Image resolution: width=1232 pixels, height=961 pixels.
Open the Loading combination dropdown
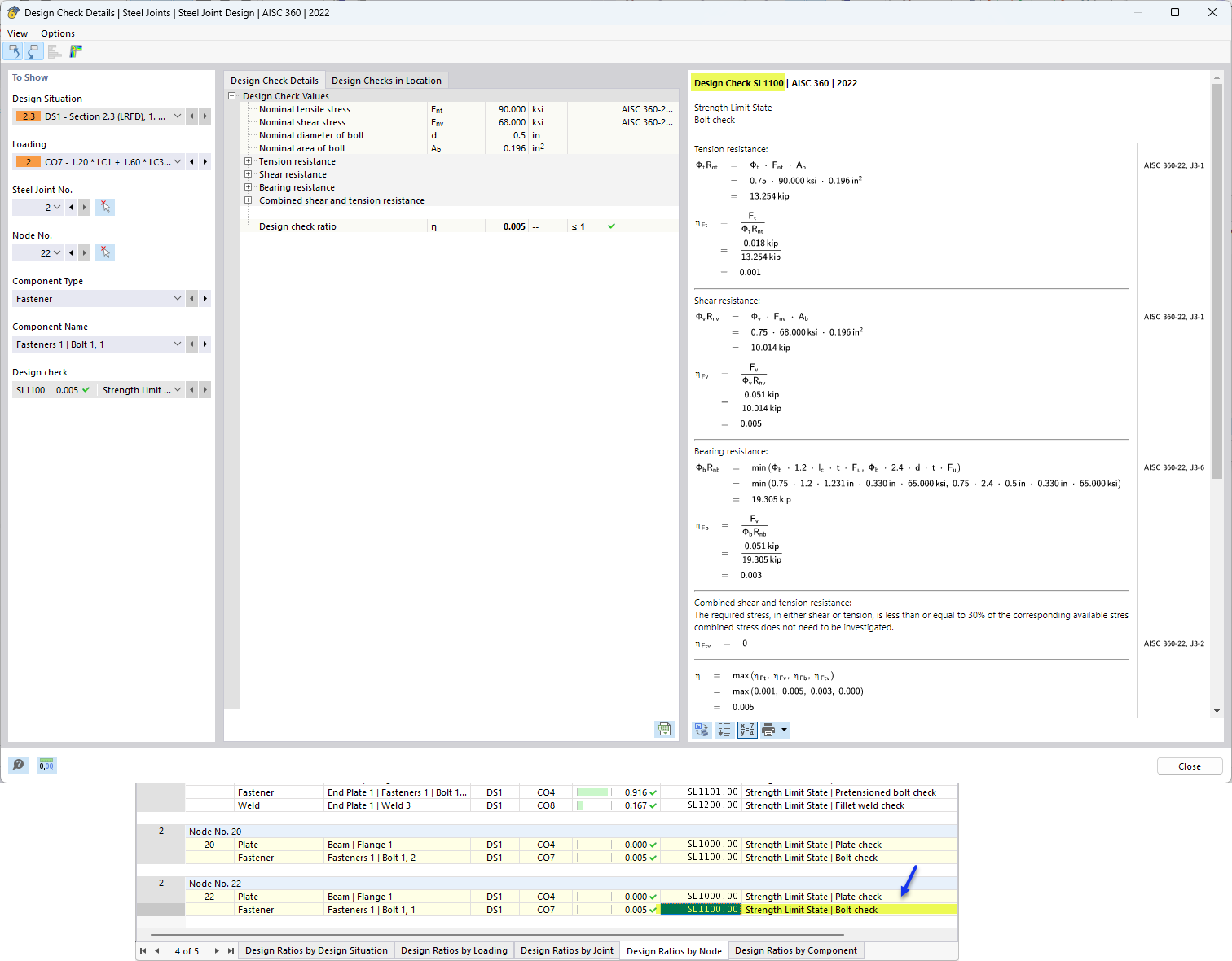(x=178, y=162)
